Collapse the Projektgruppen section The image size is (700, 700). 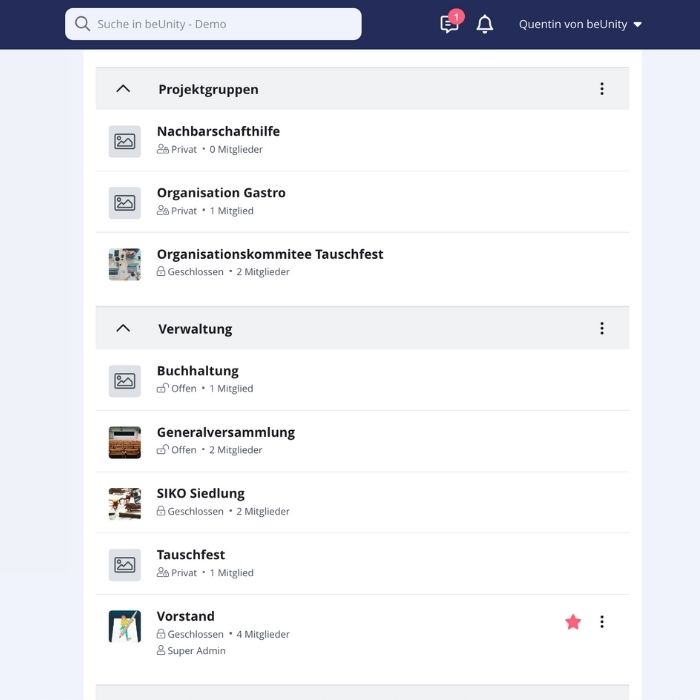pyautogui.click(x=123, y=89)
